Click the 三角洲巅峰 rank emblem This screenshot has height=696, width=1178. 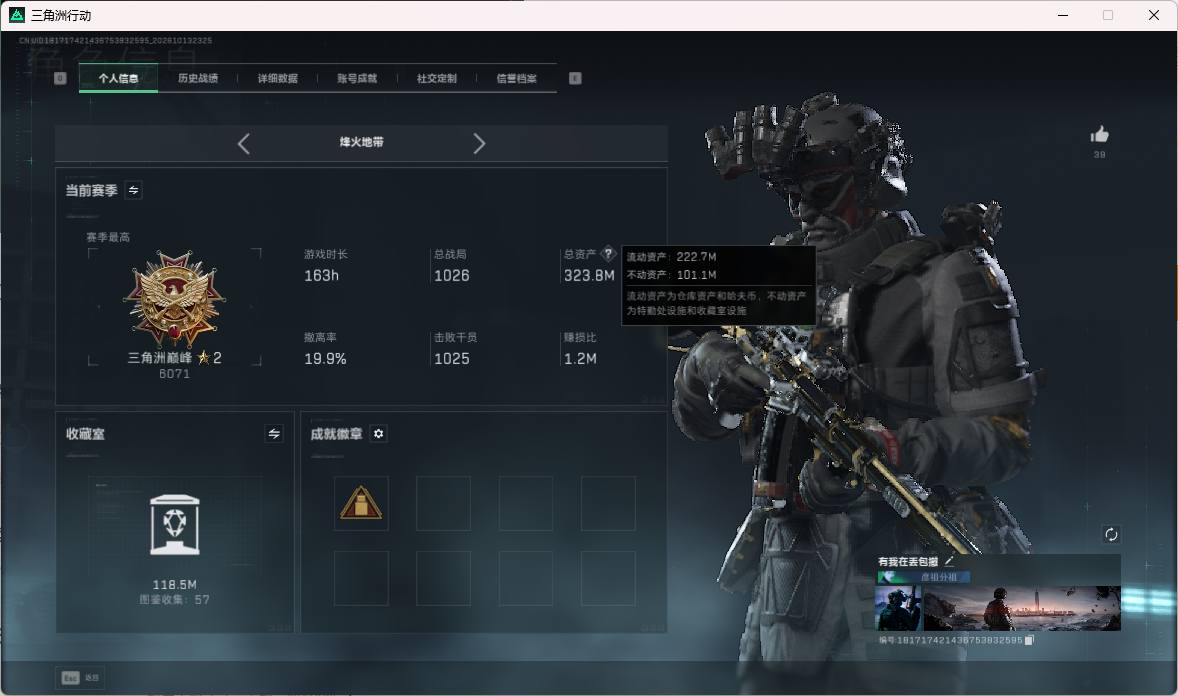pyautogui.click(x=174, y=298)
